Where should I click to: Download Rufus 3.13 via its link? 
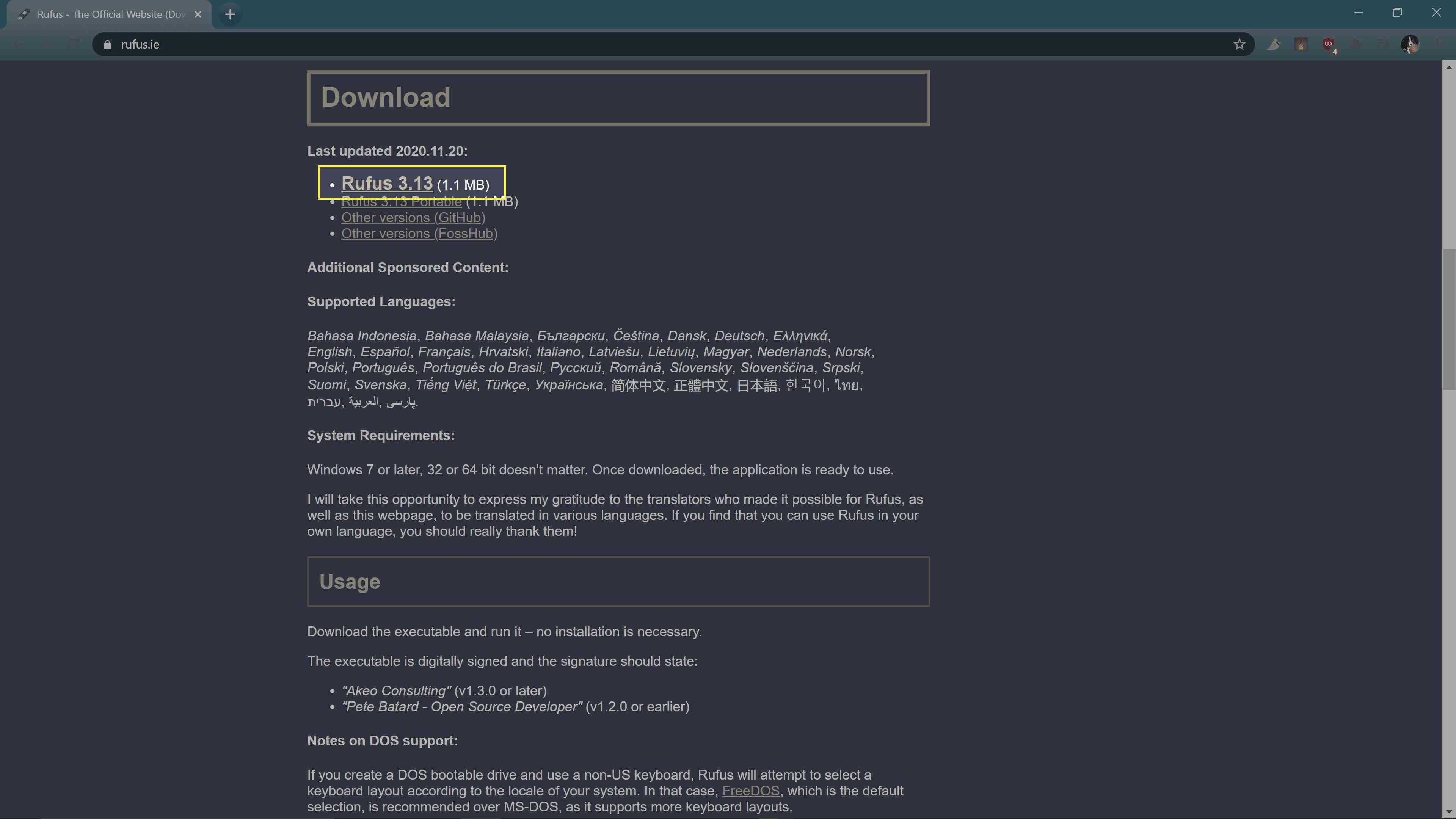click(x=387, y=183)
